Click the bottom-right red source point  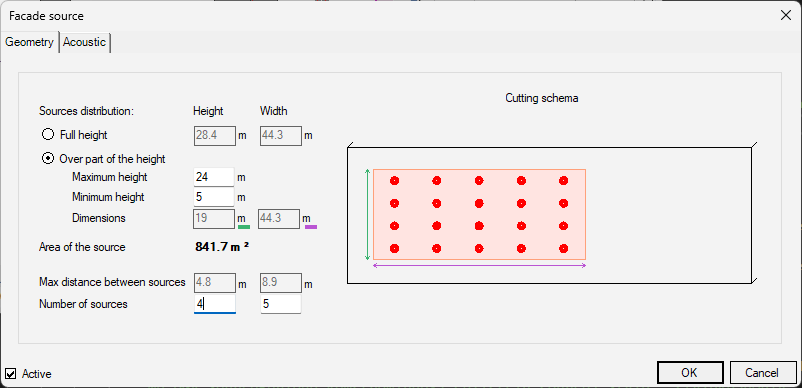(564, 248)
